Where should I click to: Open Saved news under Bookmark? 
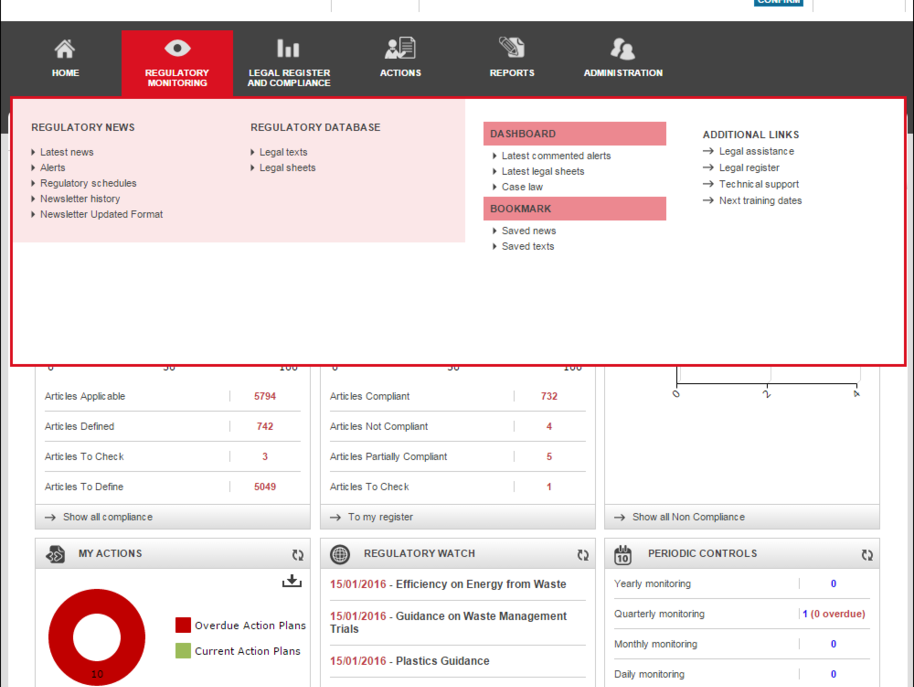tap(528, 231)
